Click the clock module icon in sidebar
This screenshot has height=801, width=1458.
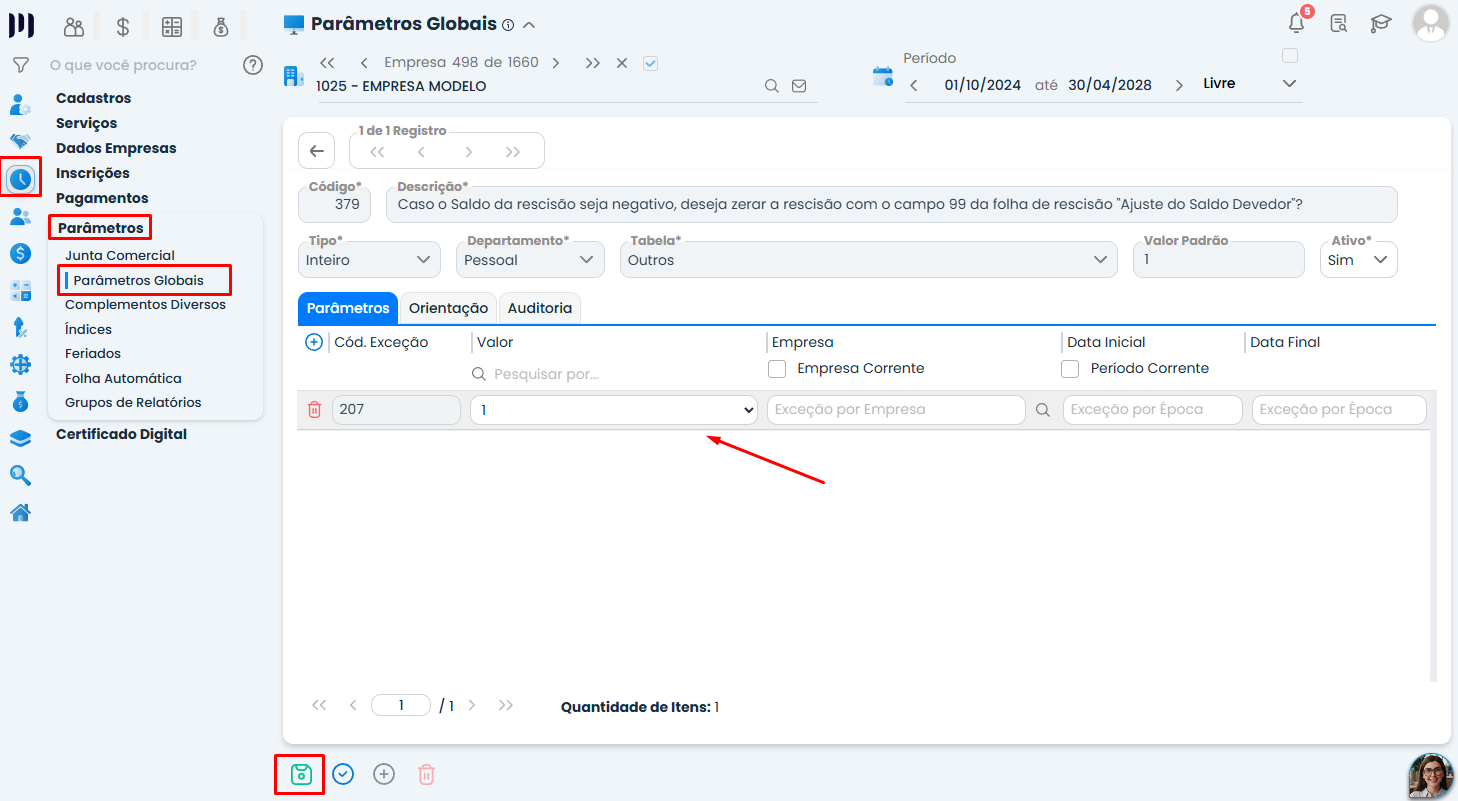(x=20, y=179)
